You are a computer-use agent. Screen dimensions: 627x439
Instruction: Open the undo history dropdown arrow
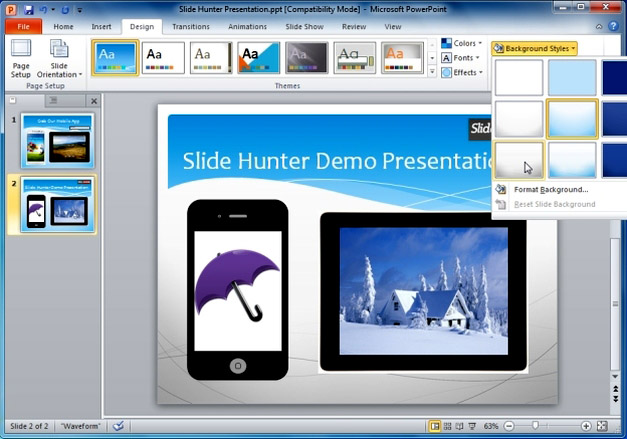(53, 10)
